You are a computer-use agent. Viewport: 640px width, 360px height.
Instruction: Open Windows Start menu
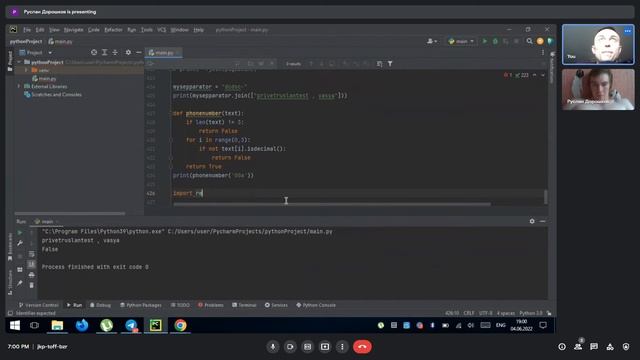[x=15, y=325]
